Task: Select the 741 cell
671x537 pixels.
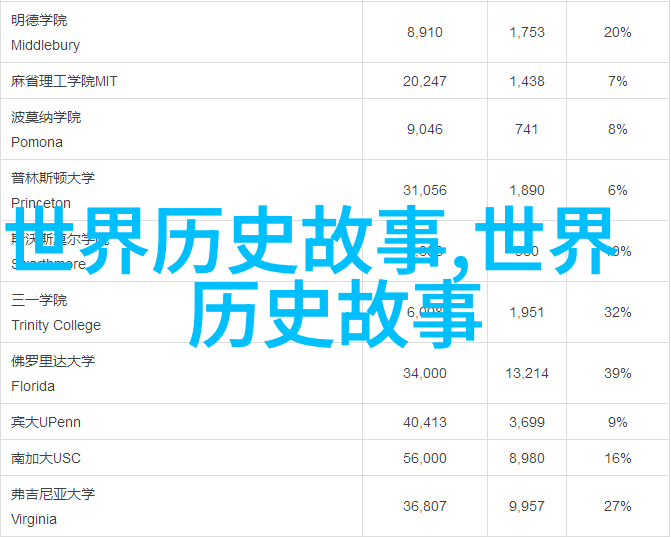Action: [527, 130]
